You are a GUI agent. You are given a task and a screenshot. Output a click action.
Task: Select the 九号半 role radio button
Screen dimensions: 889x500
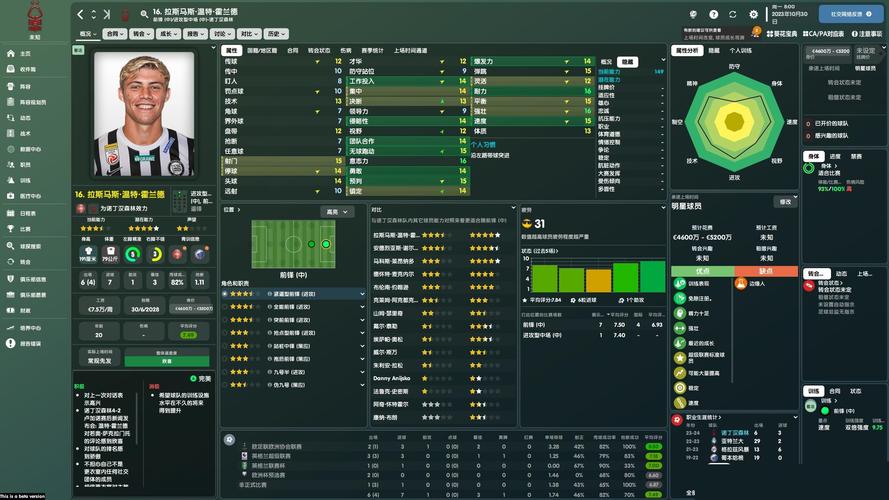coord(225,371)
